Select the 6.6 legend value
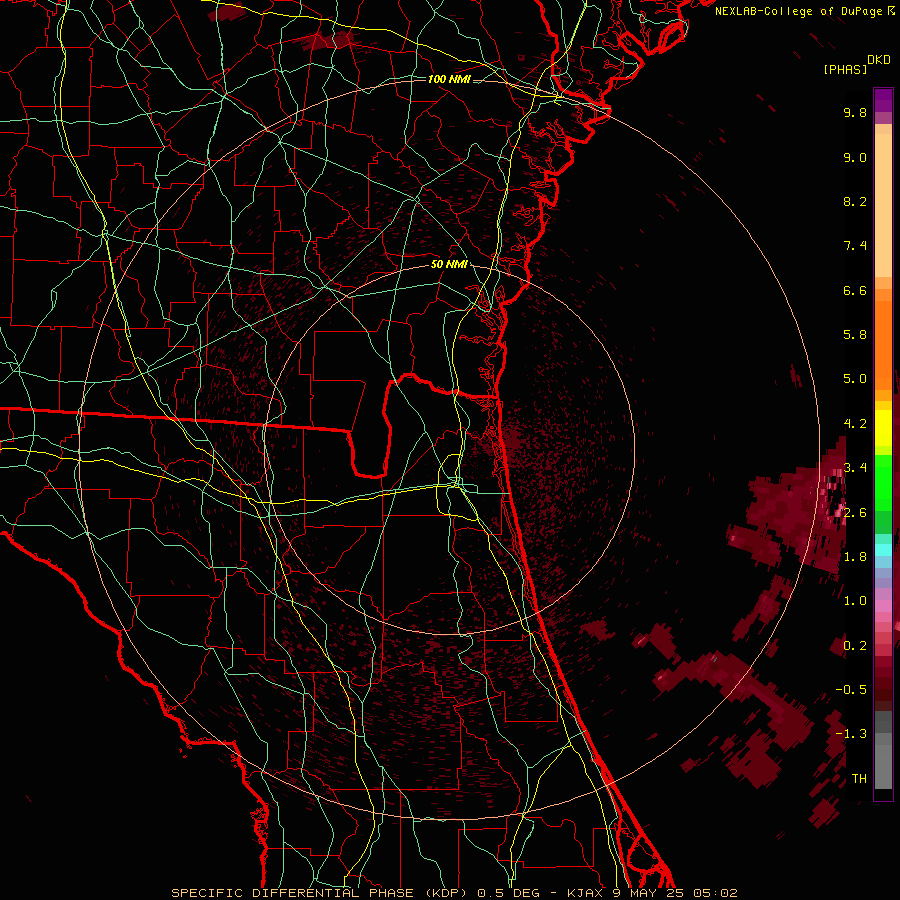Viewport: 900px width, 900px height. (855, 290)
